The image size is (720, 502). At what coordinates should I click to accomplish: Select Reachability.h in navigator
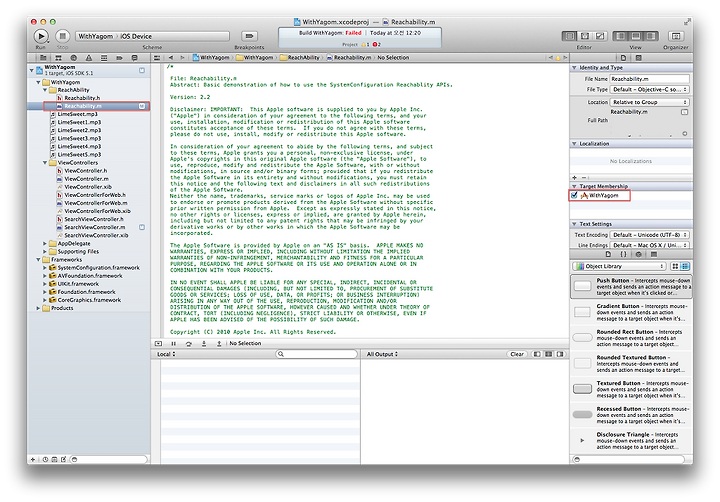click(82, 98)
